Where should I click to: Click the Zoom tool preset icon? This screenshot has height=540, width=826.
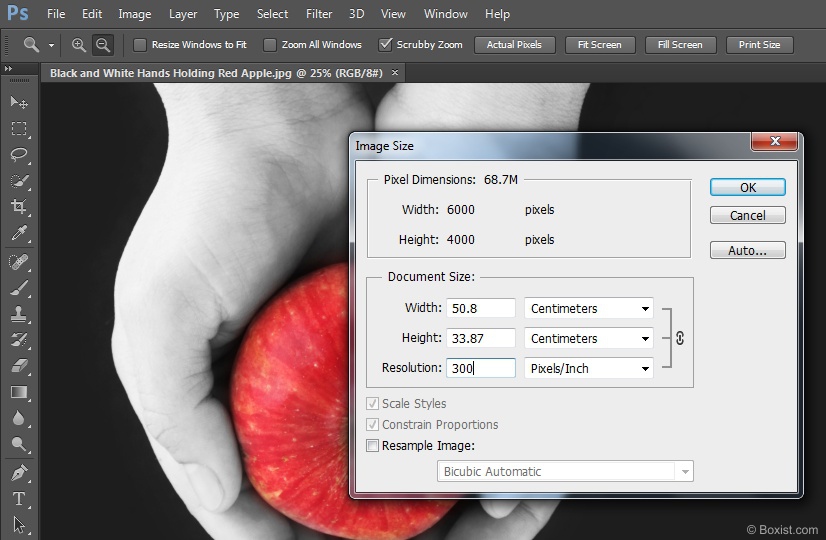pyautogui.click(x=31, y=45)
